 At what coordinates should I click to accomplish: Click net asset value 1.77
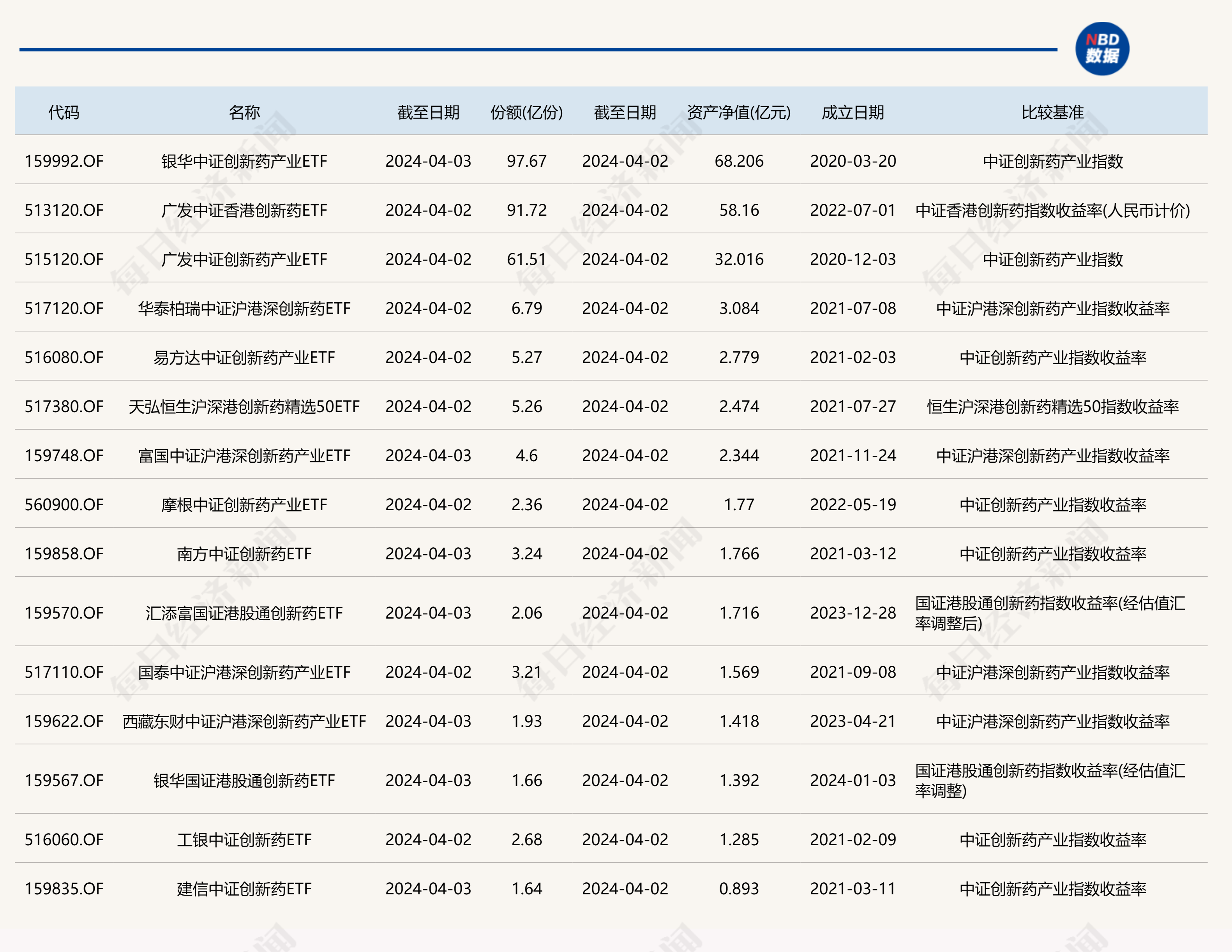click(739, 505)
